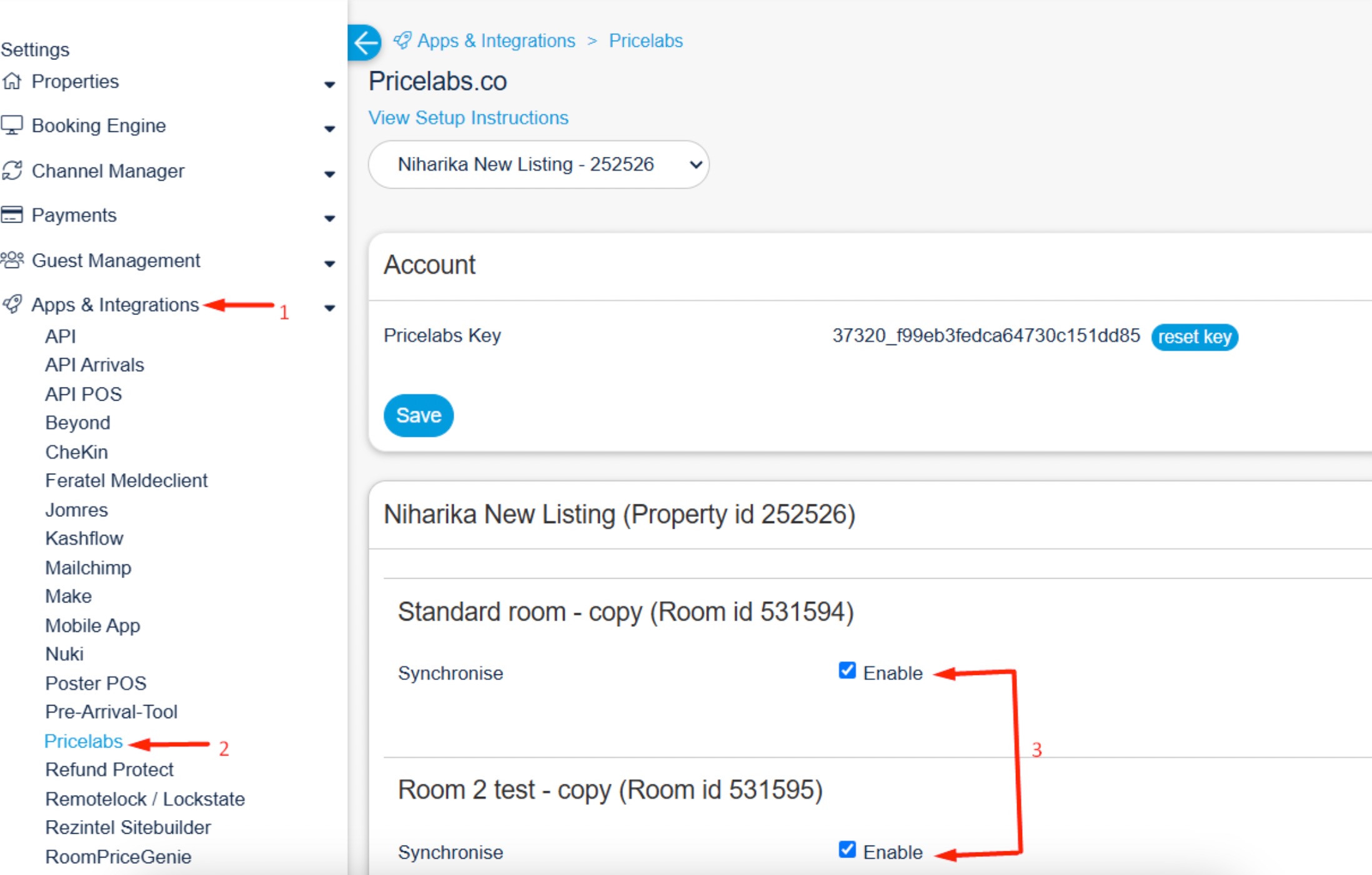Open the Mailchimp integration

tap(88, 567)
